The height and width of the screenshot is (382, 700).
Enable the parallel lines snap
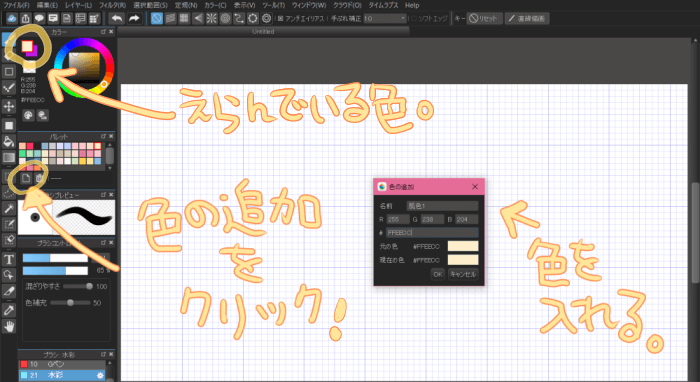170,18
